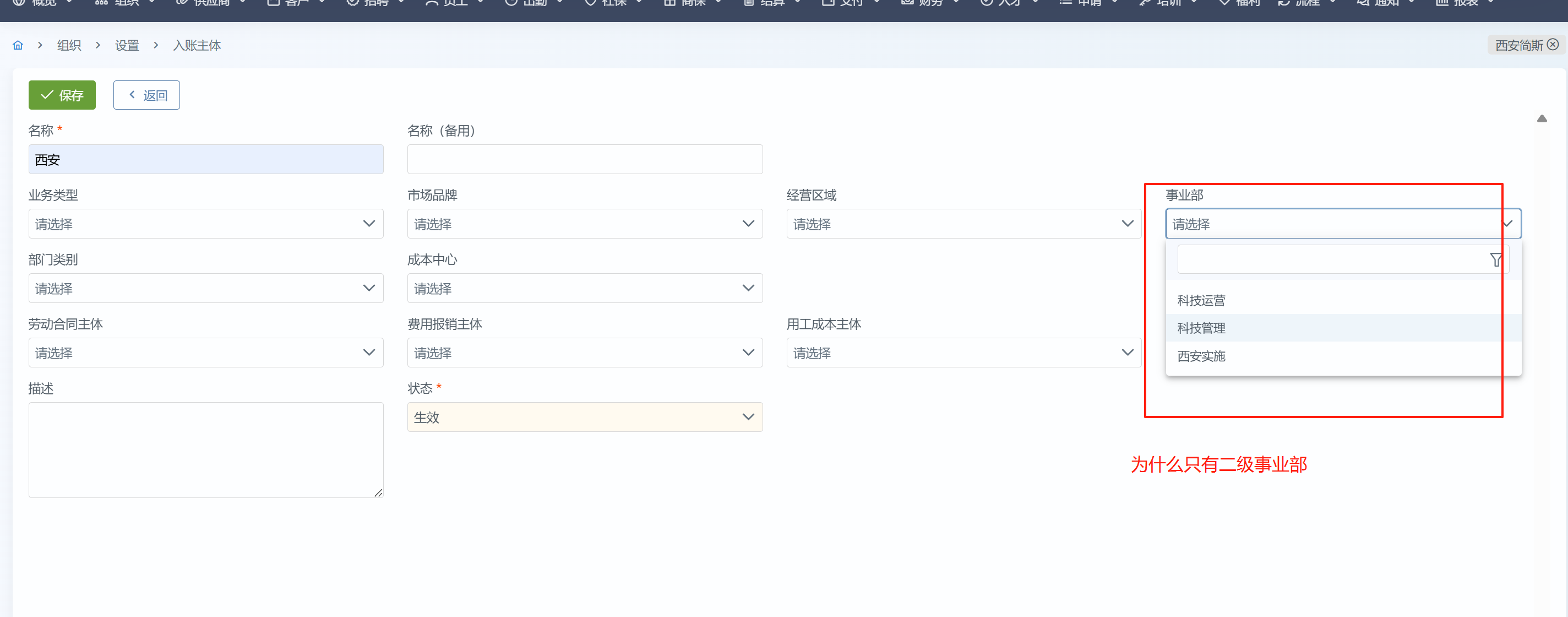Screen dimensions: 1568x617
Task: Expand the 市场品牌 dropdown arrow
Action: pos(748,224)
